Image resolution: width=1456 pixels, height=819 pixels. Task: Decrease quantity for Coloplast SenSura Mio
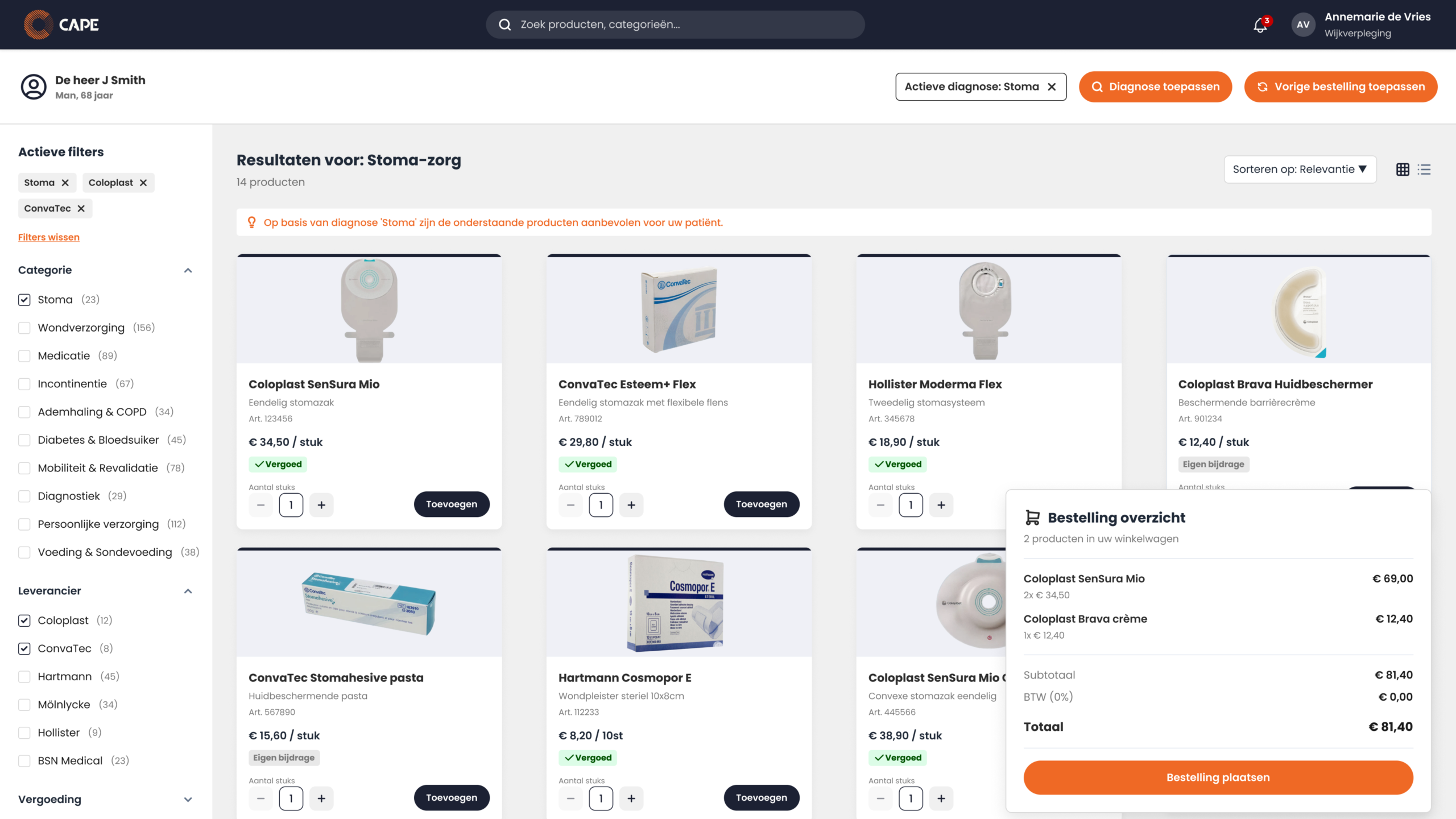tap(260, 505)
